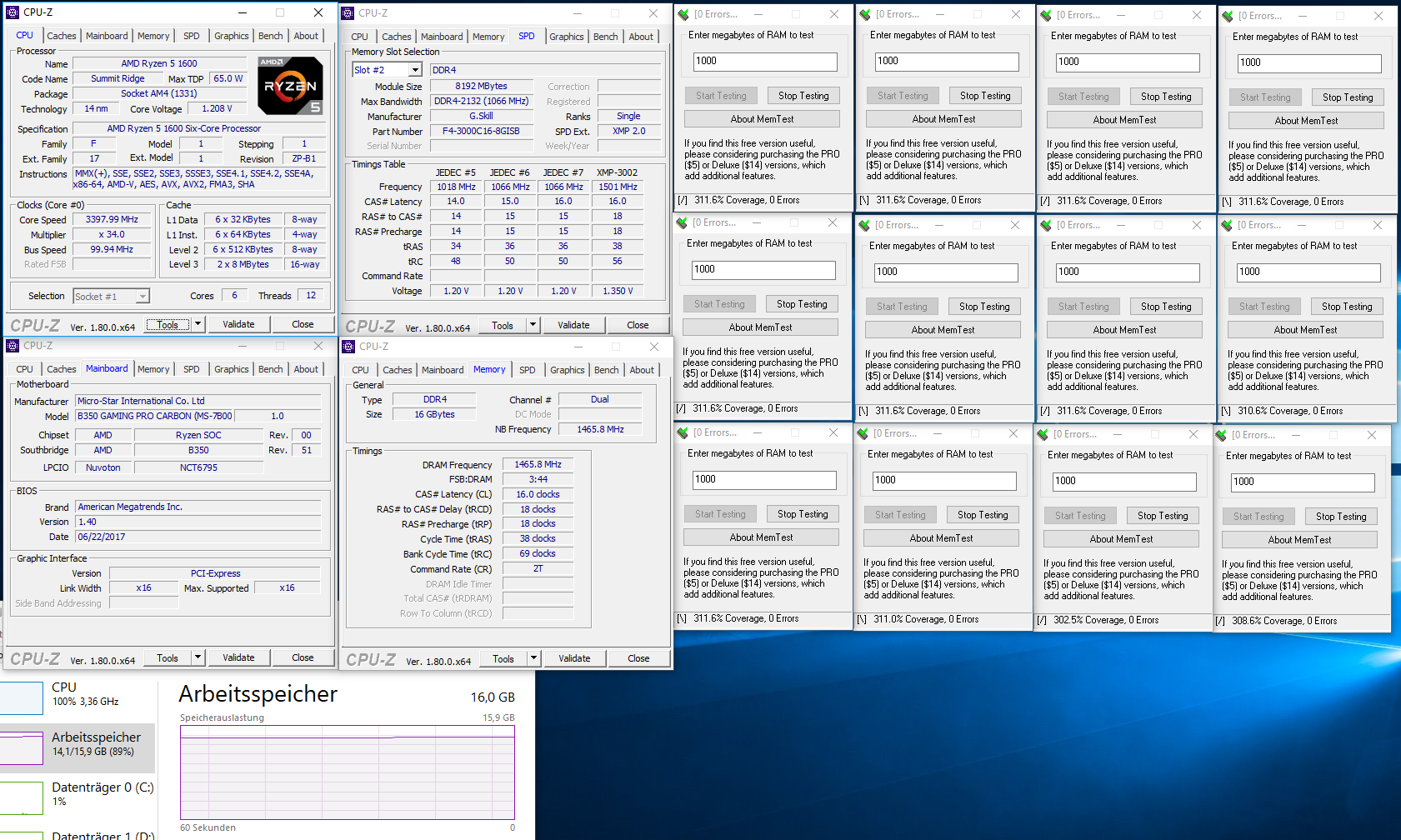This screenshot has width=1401, height=840.
Task: Click the Arbeitsspeicher usage graph in Task Manager
Action: [348, 772]
